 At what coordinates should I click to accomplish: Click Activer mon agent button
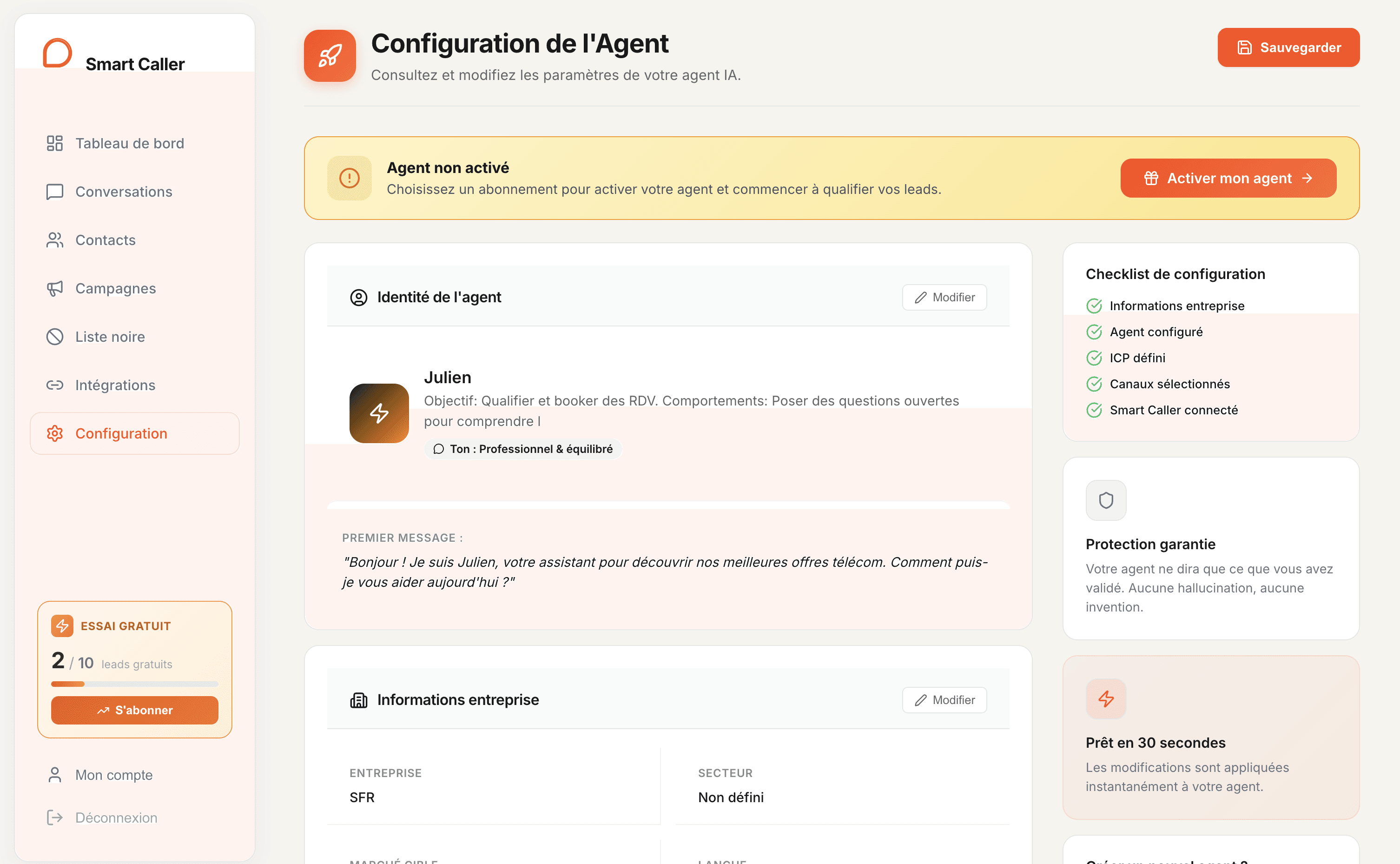(x=1228, y=178)
